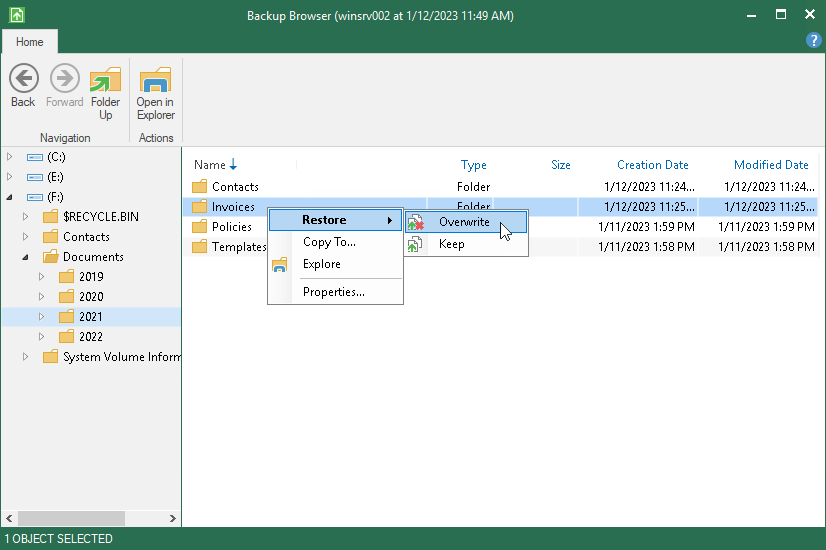Click the Forward navigation arrow
Screen dimensions: 826x550
tap(64, 86)
